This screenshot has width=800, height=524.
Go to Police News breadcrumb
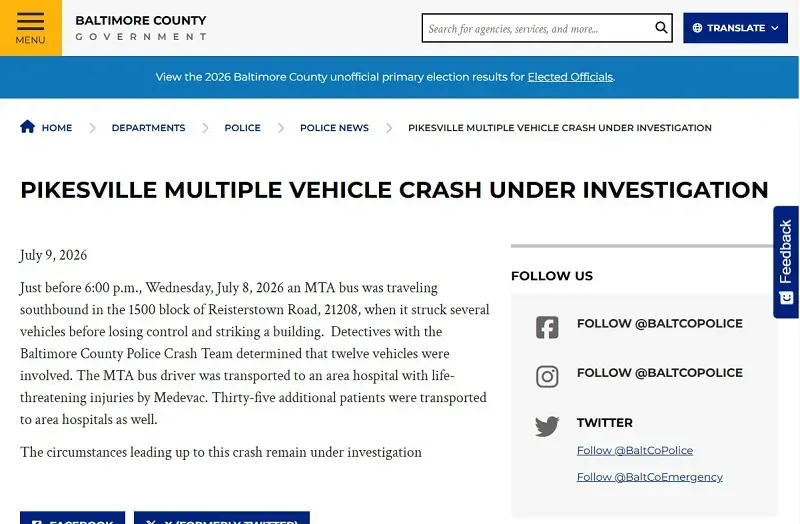coord(334,128)
